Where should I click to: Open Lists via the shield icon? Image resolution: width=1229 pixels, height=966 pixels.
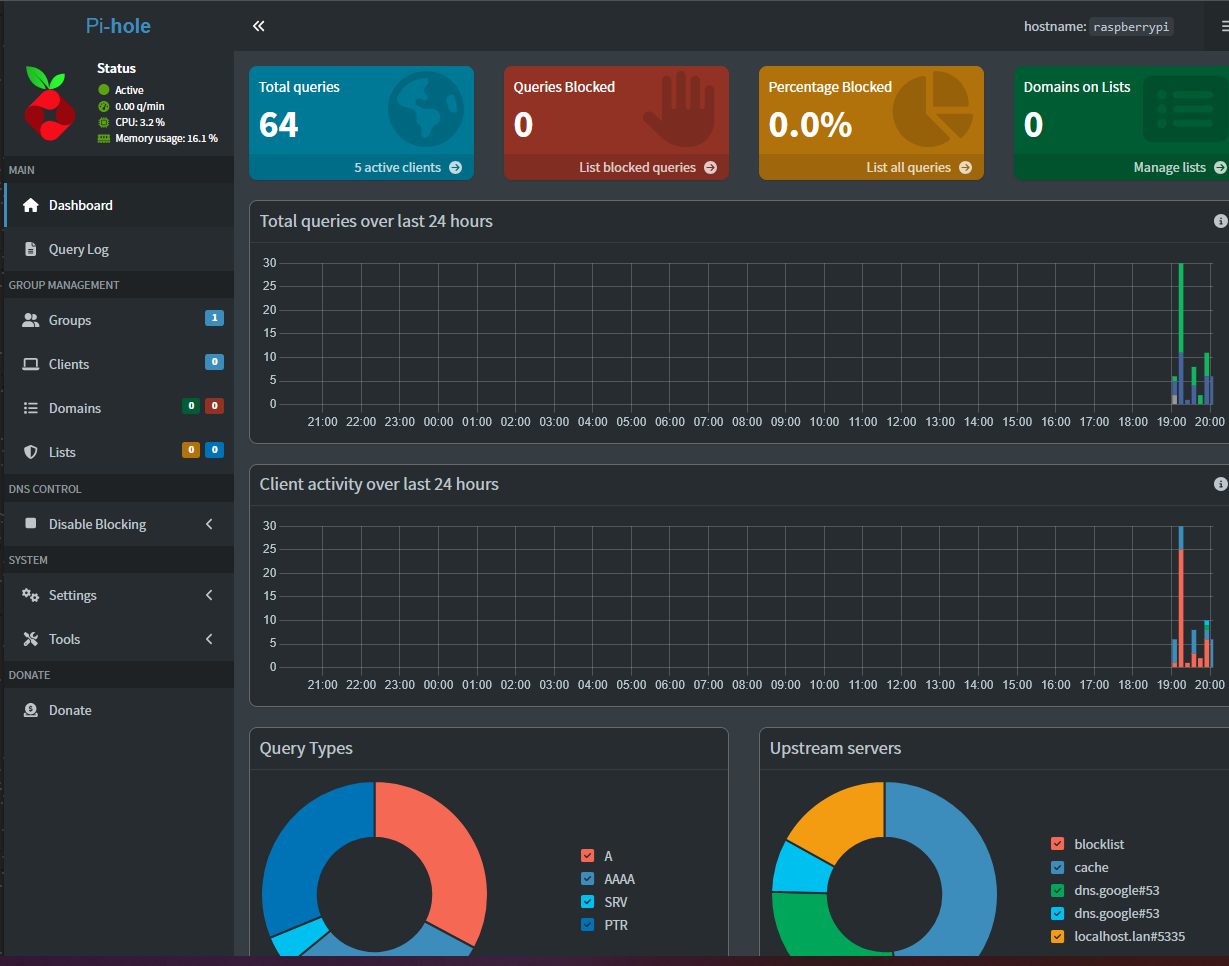28,451
